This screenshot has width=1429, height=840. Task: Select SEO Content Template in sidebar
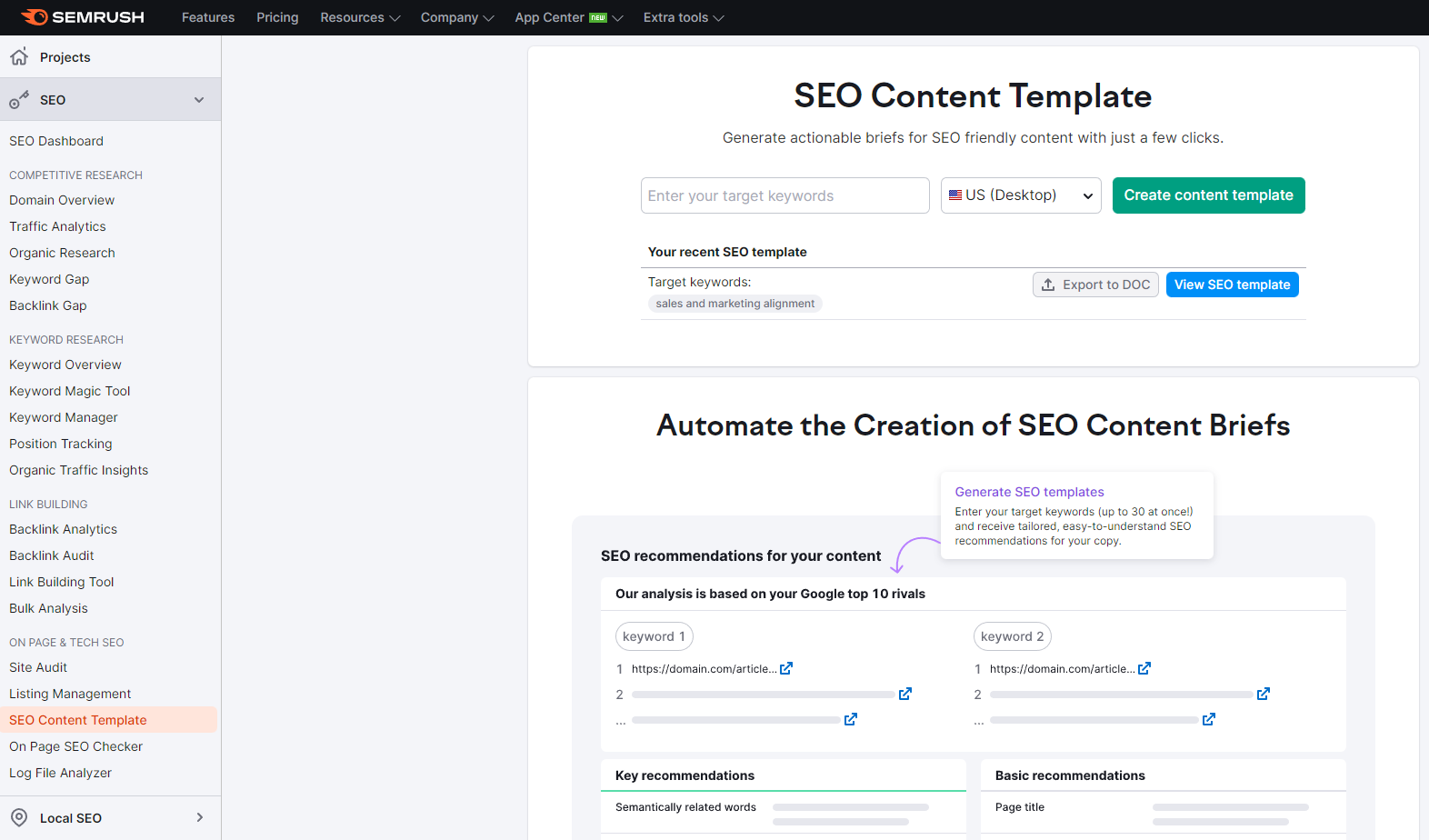click(x=108, y=720)
